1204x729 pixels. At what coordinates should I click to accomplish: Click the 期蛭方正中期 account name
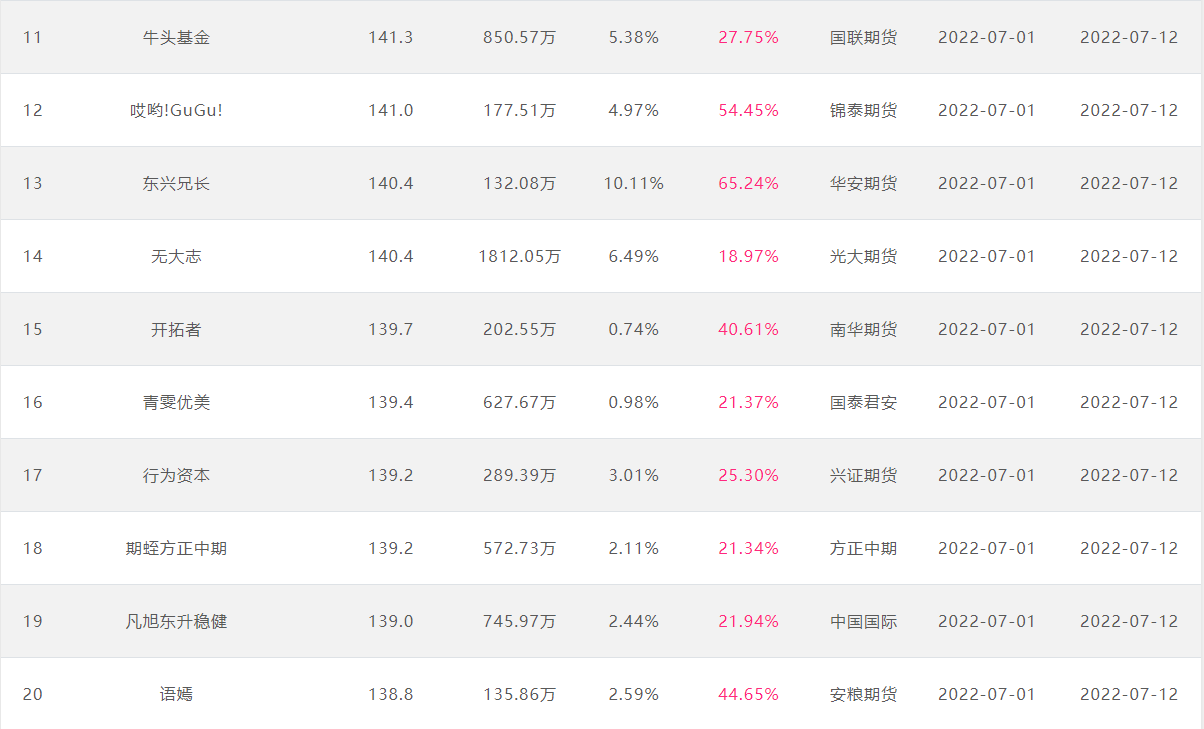pyautogui.click(x=176, y=548)
